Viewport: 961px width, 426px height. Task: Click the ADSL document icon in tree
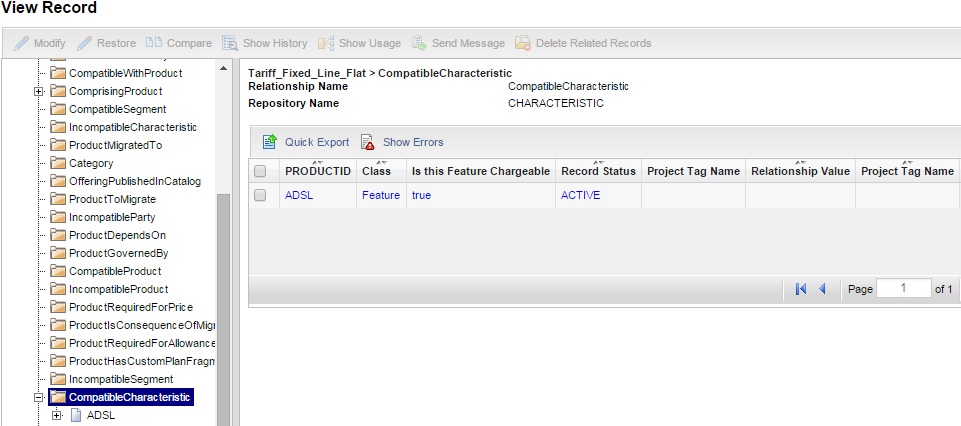pyautogui.click(x=76, y=415)
